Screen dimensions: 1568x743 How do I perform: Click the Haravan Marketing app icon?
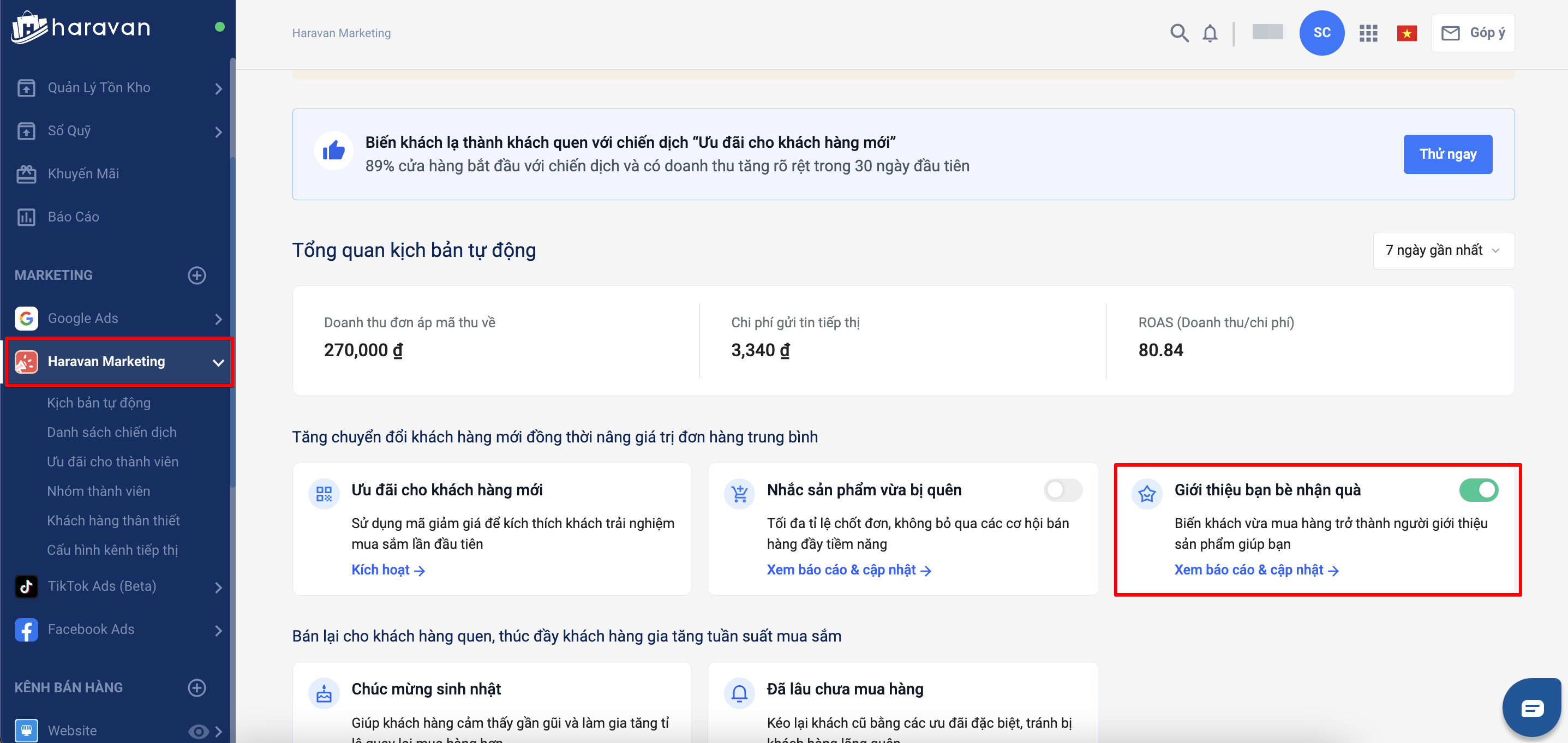pos(26,362)
